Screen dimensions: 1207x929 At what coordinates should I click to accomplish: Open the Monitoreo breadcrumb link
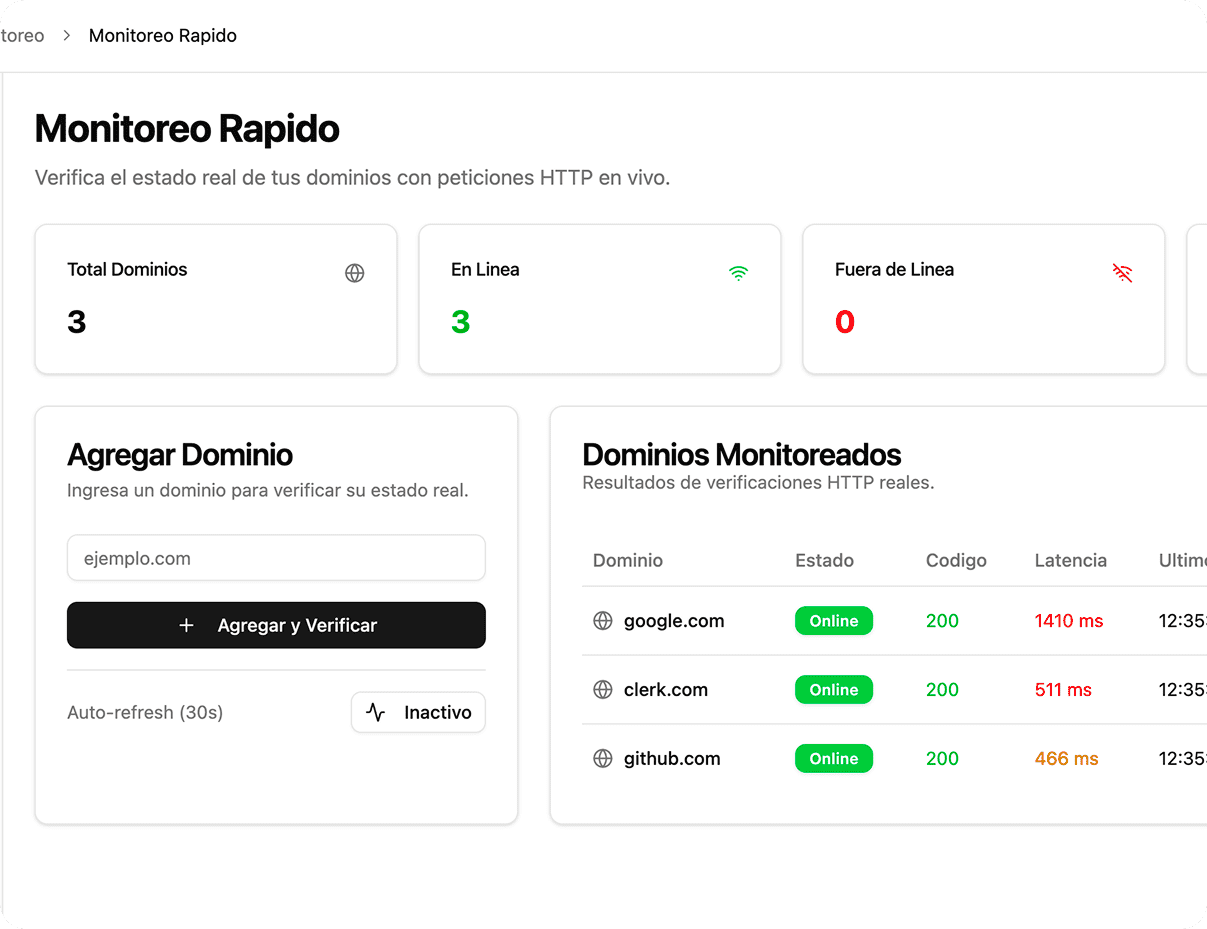(x=20, y=35)
